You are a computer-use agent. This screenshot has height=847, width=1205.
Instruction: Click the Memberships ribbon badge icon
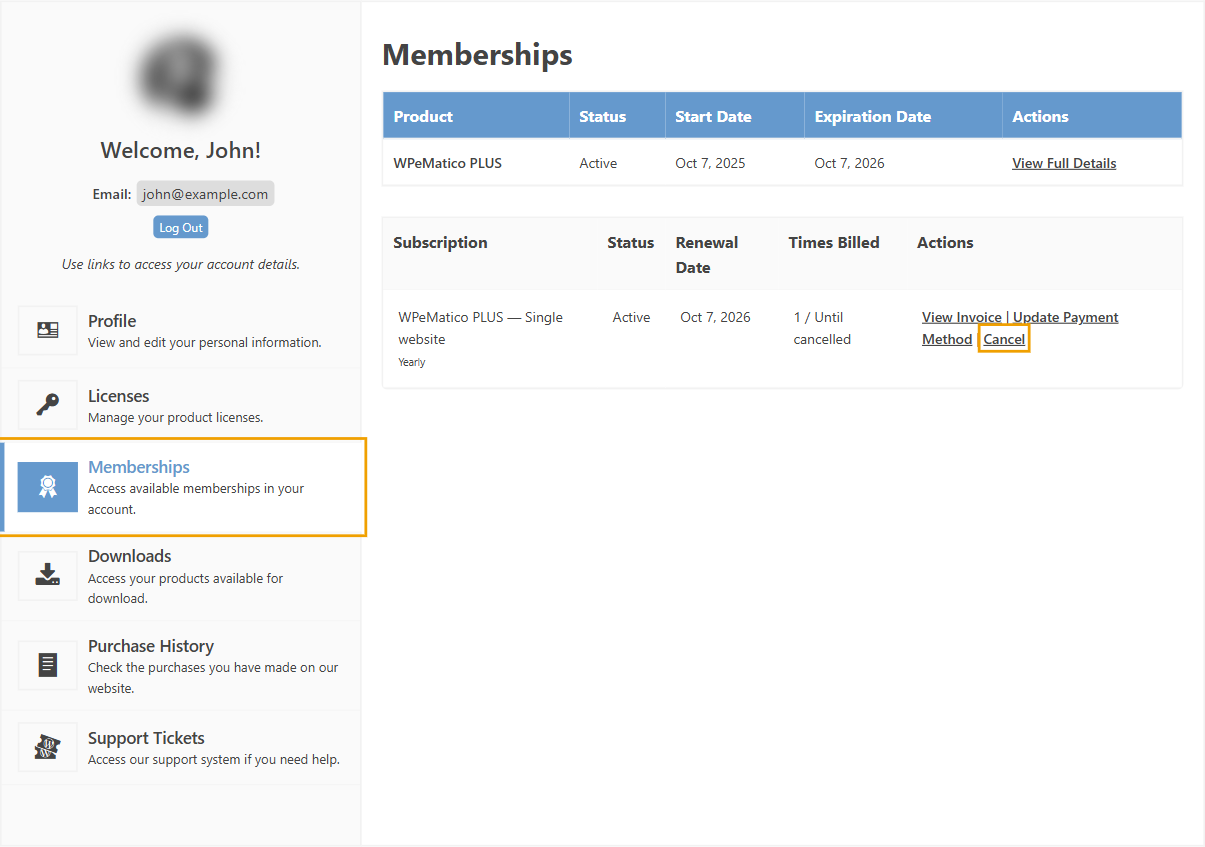(47, 487)
